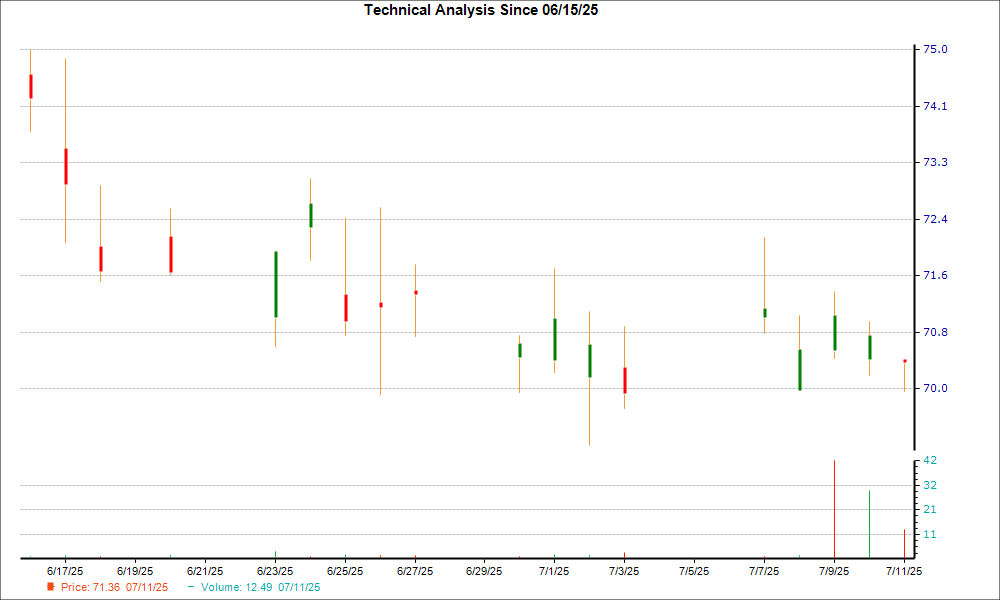Click the 6/29/25 date label

[484, 571]
